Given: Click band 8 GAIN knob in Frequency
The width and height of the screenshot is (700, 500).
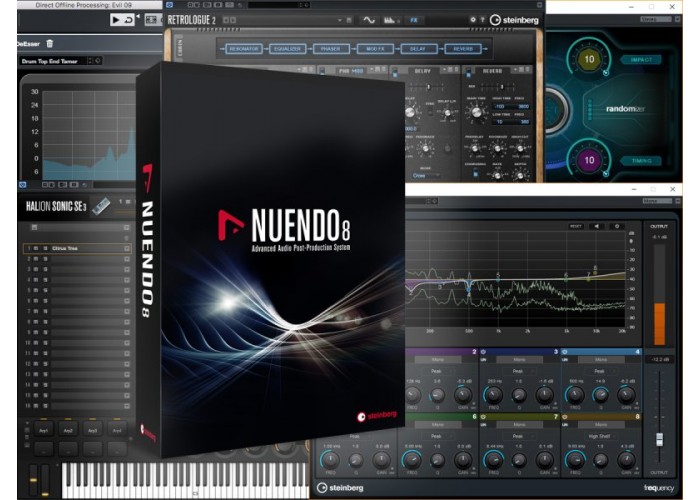Looking at the screenshot, I should click(626, 460).
